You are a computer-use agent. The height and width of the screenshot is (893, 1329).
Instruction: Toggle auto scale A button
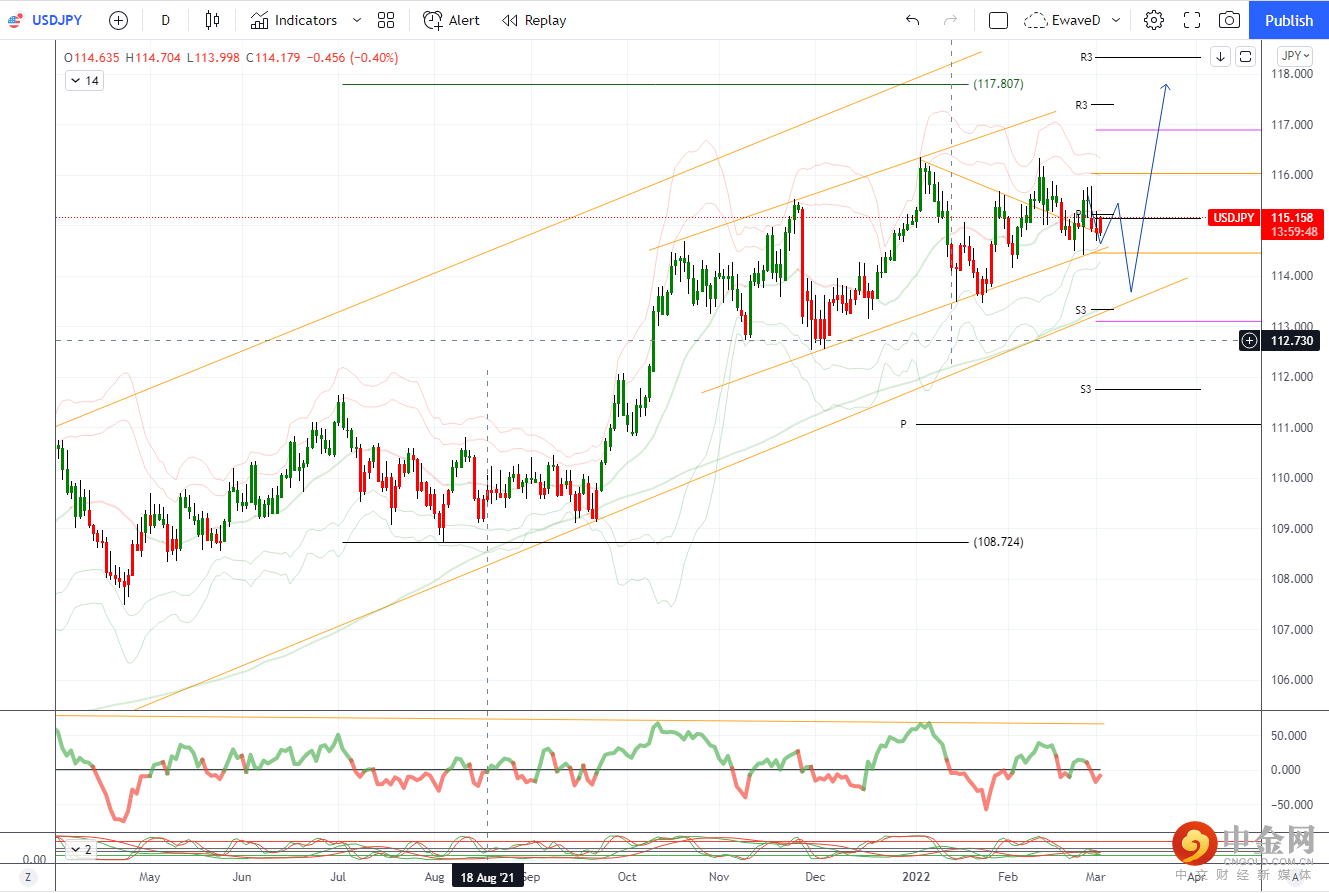(1297, 877)
